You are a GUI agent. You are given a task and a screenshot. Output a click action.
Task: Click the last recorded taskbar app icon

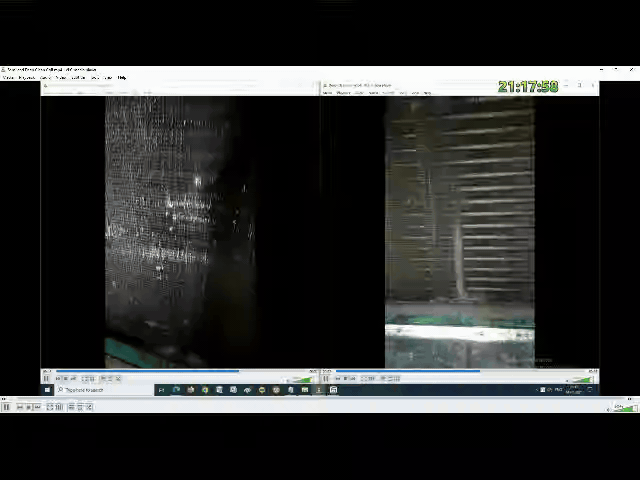pos(333,390)
